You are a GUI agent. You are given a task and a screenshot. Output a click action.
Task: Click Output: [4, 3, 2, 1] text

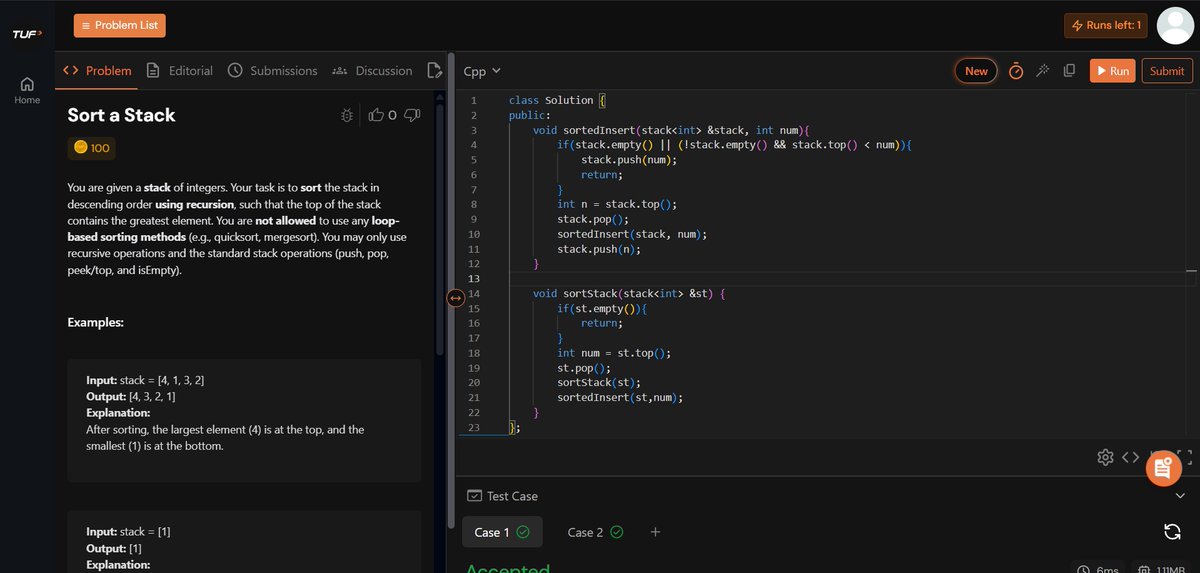pos(132,397)
